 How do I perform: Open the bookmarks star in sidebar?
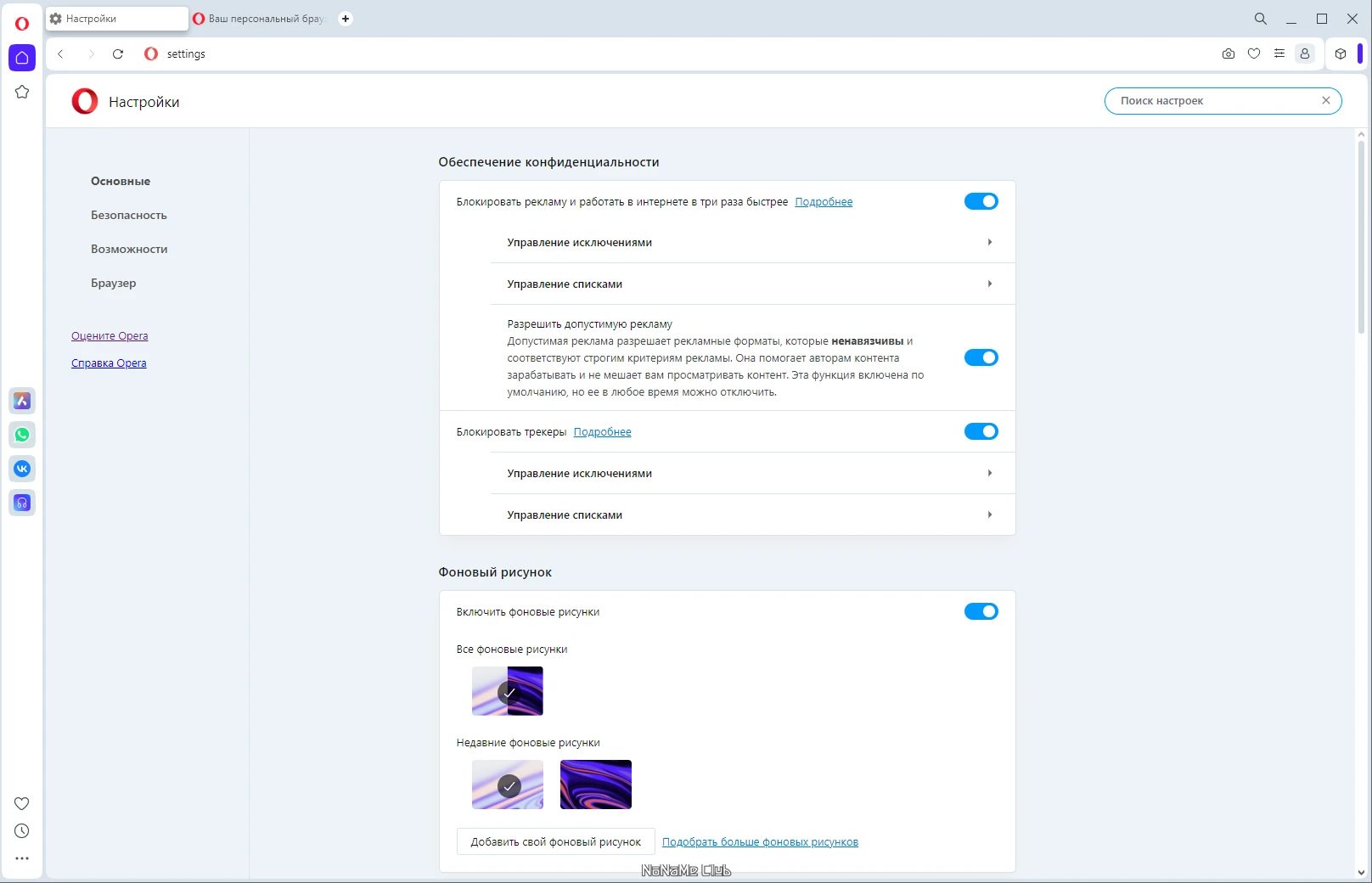point(22,92)
